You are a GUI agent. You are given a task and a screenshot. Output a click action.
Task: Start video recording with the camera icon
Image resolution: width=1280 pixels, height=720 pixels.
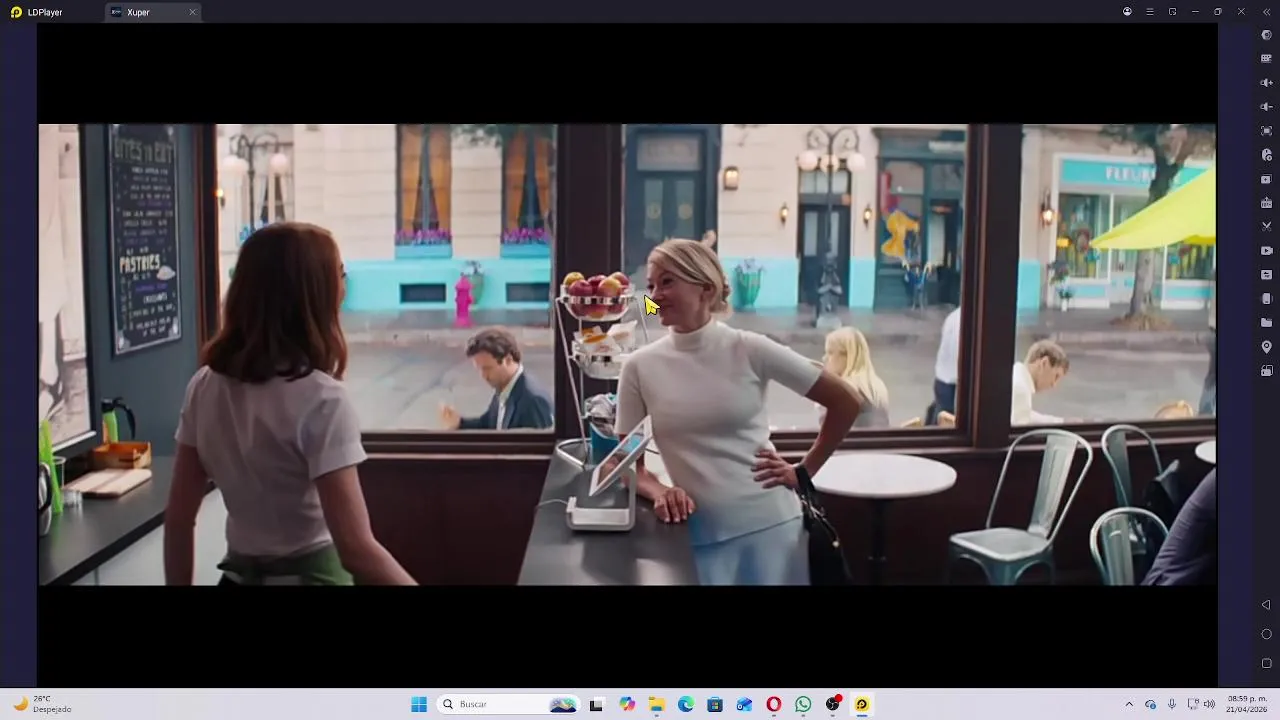click(1266, 251)
